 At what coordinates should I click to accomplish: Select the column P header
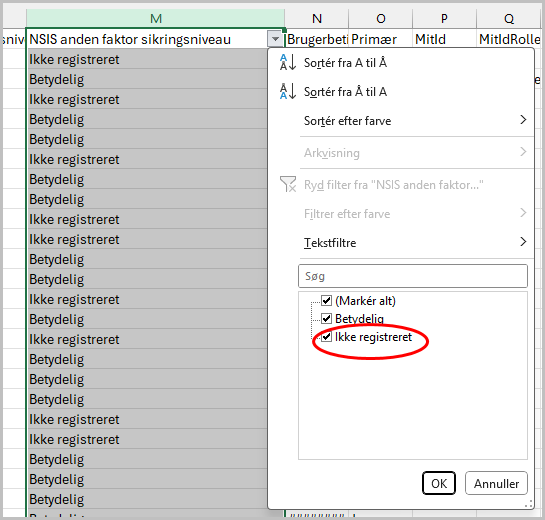tap(444, 18)
